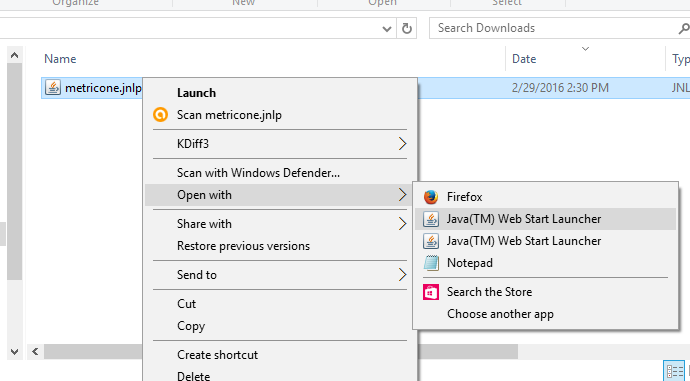
Task: Click the Firefox icon in Open with submenu
Action: pyautogui.click(x=431, y=197)
